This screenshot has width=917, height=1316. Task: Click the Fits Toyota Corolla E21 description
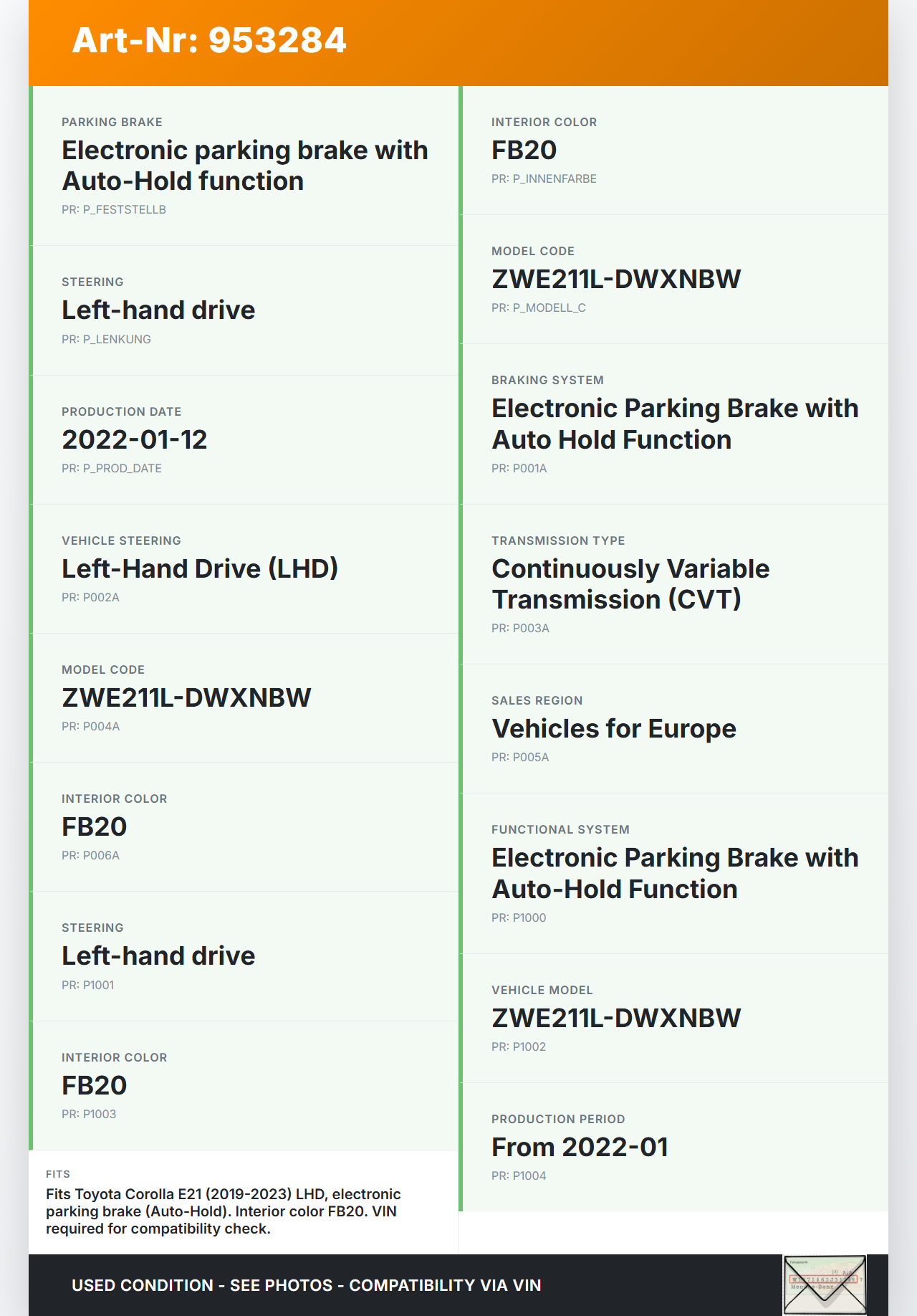tap(224, 1211)
